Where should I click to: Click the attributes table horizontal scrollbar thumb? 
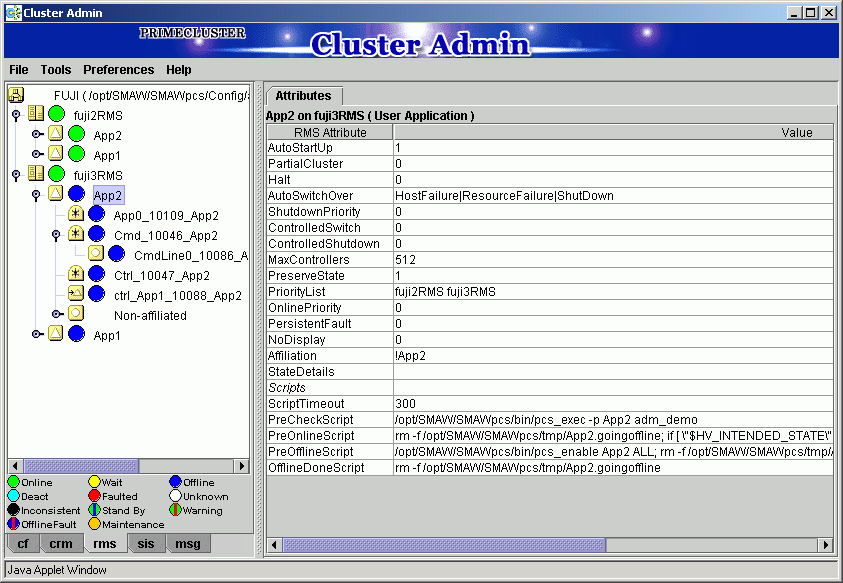[444, 545]
